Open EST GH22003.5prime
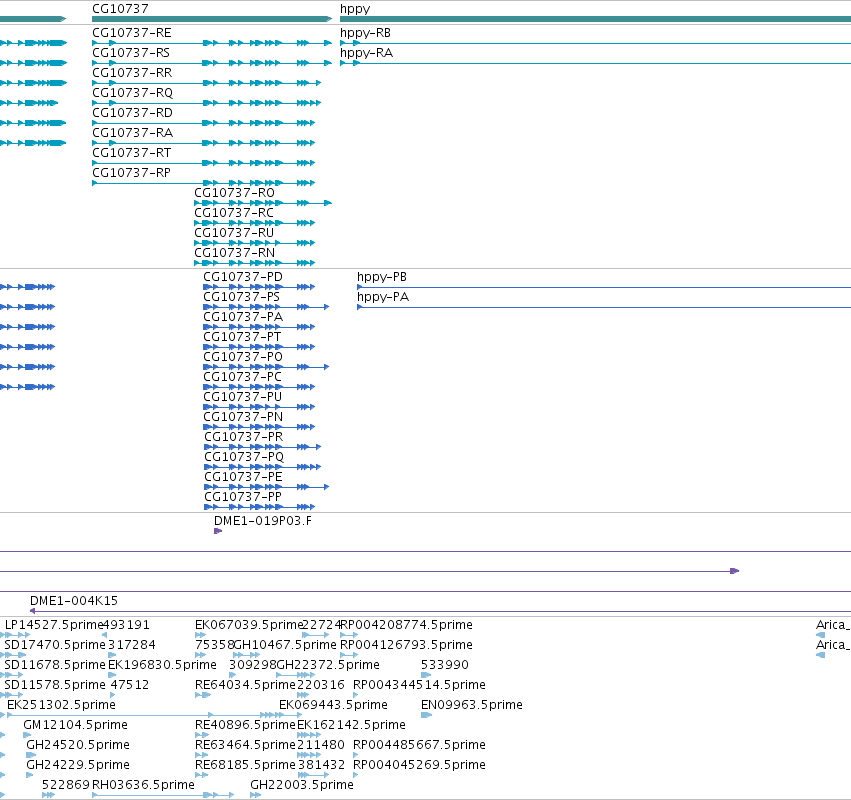Image resolution: width=851 pixels, height=800 pixels. [x=302, y=785]
